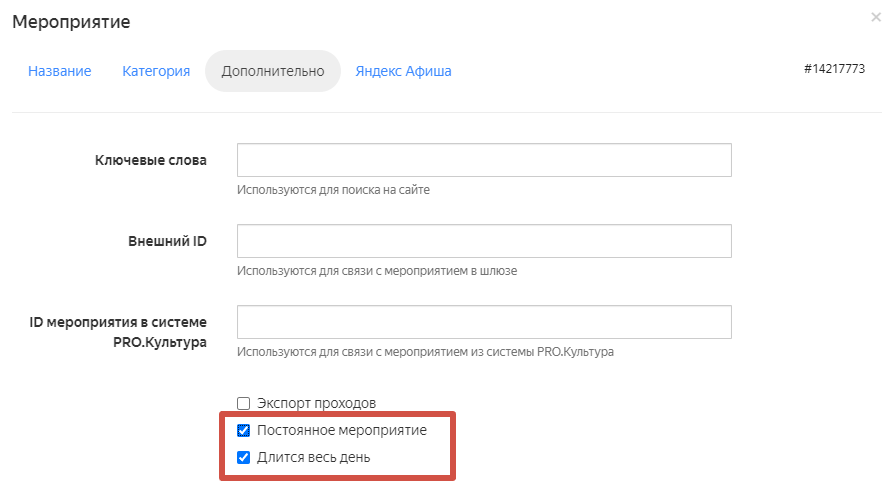Select the Дополнительно tab
895x494 pixels.
(272, 71)
